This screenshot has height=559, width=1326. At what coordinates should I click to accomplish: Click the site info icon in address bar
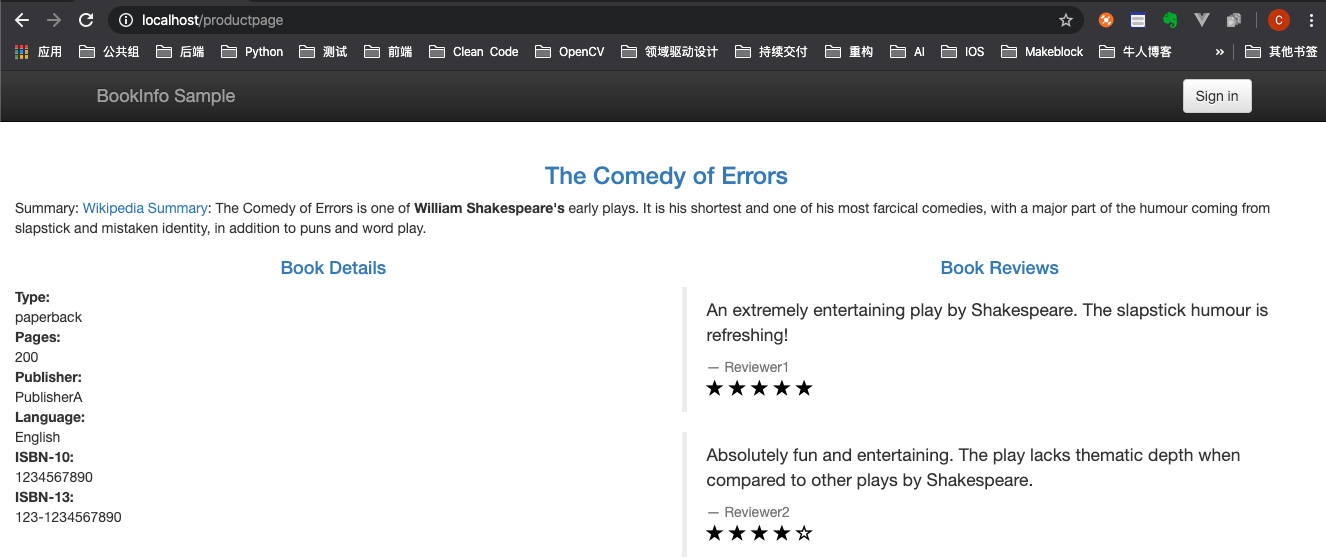click(125, 20)
